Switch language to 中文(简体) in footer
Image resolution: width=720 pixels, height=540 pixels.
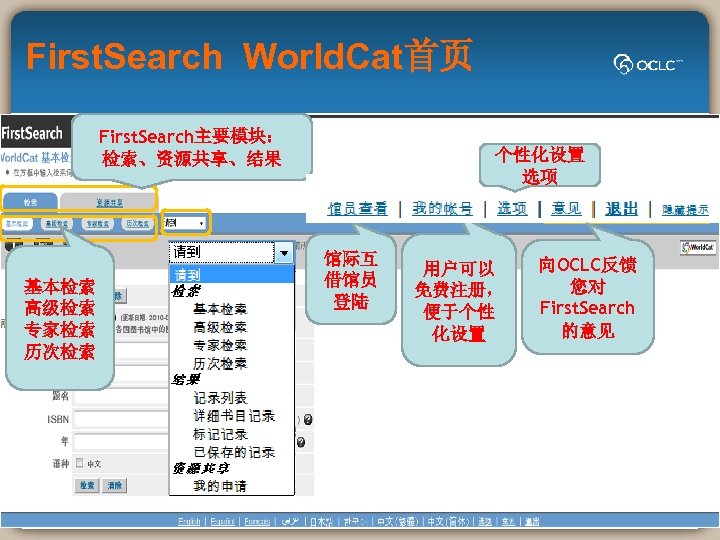[x=448, y=522]
